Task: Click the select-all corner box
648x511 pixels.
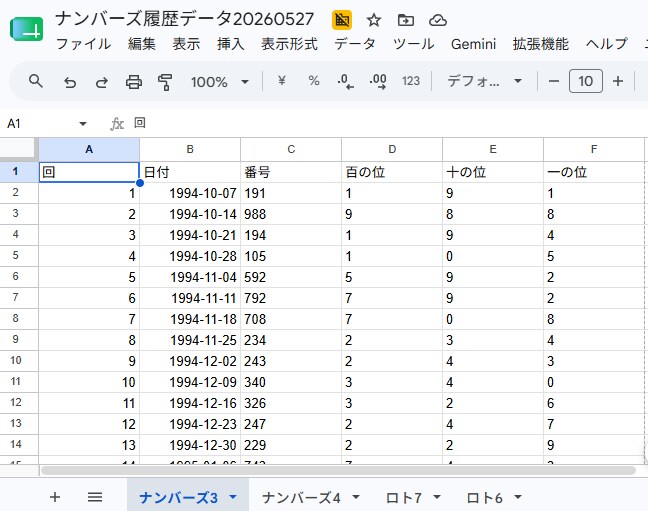Action: 19,149
